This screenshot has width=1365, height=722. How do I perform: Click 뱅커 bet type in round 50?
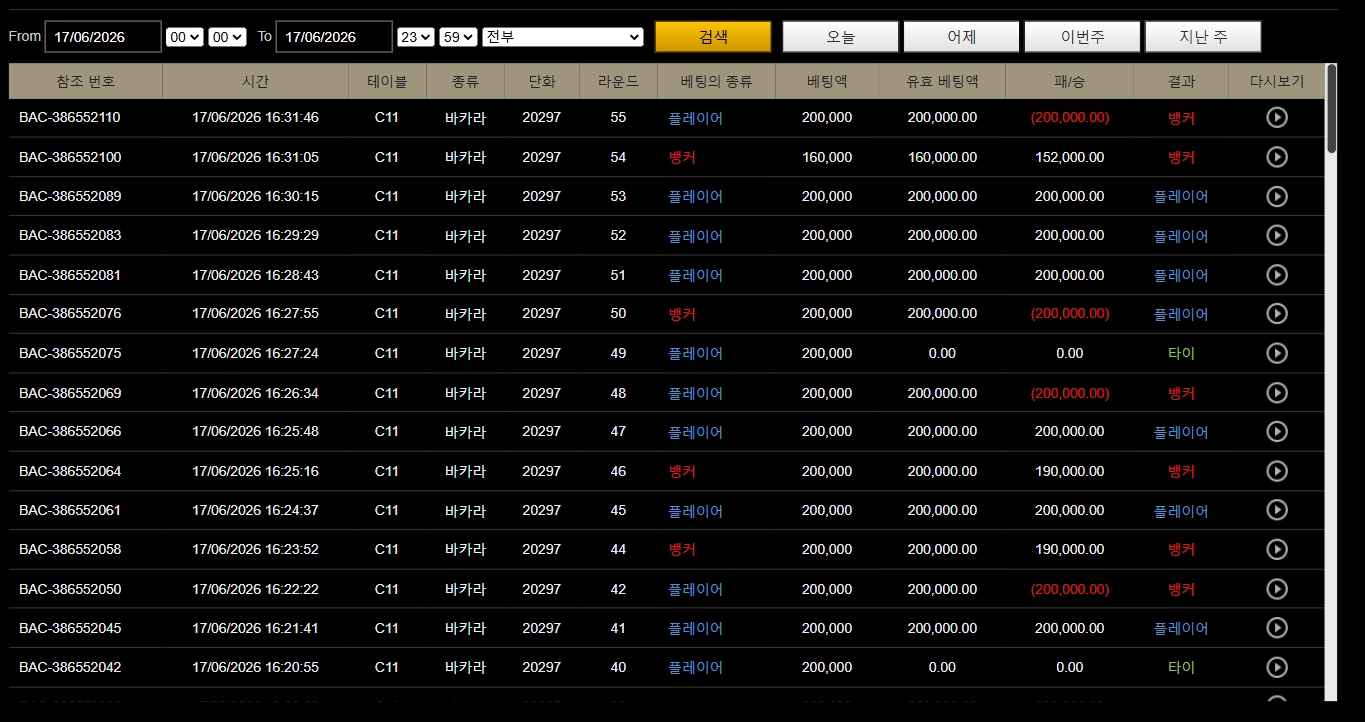[682, 313]
